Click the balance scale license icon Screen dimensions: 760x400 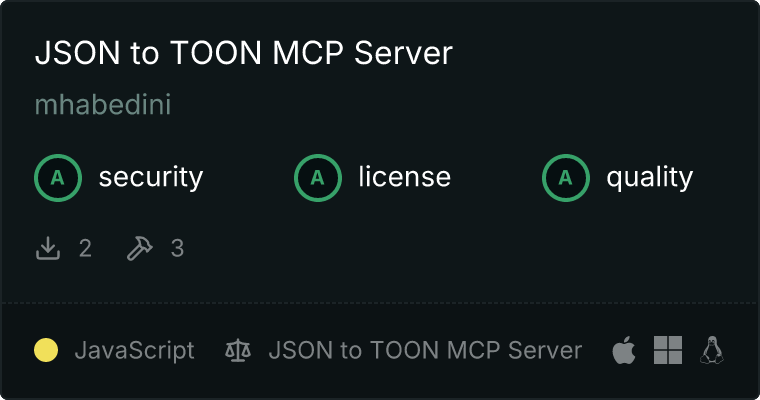(238, 350)
